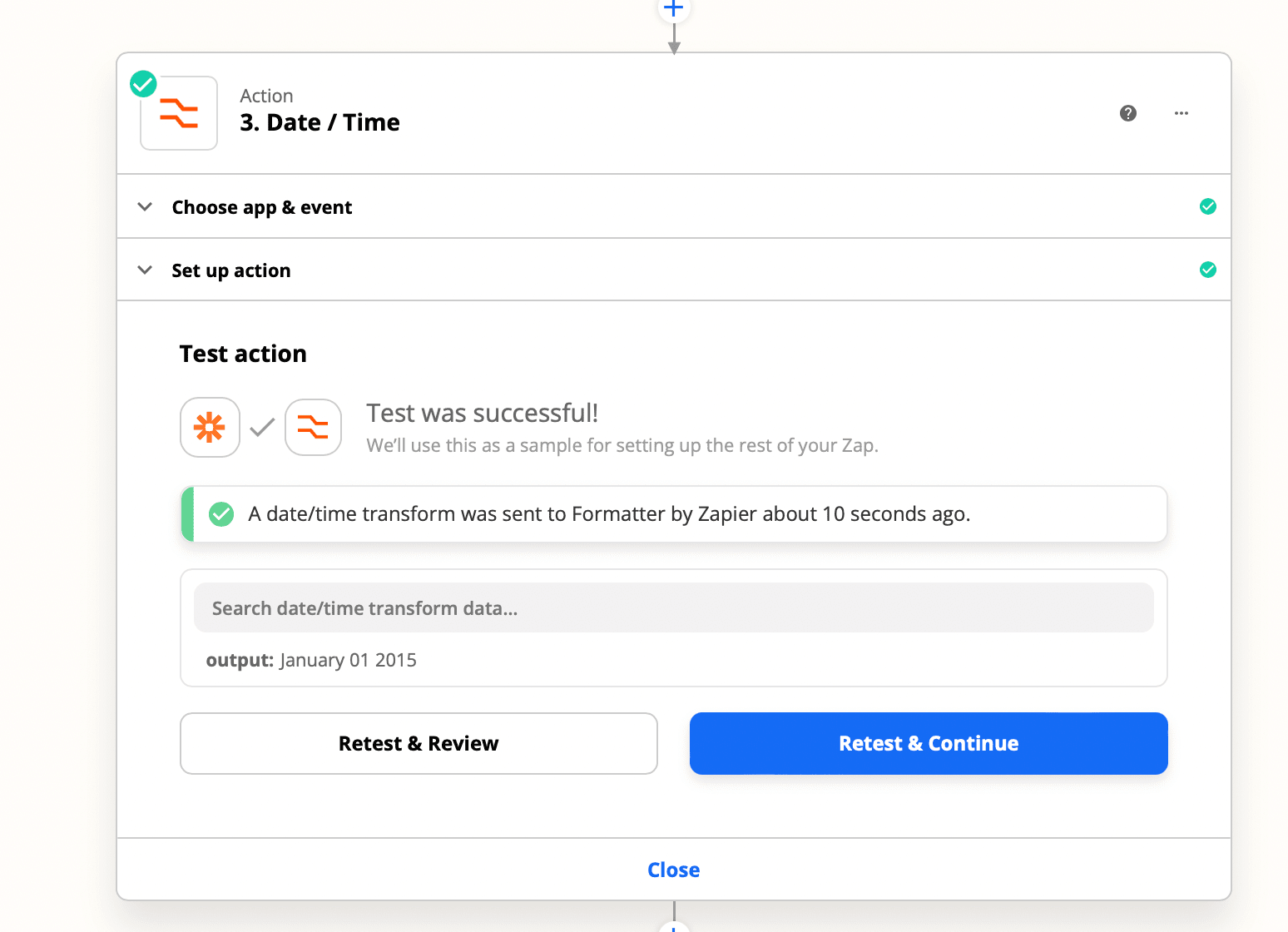Click the Retest & Review button

419,743
